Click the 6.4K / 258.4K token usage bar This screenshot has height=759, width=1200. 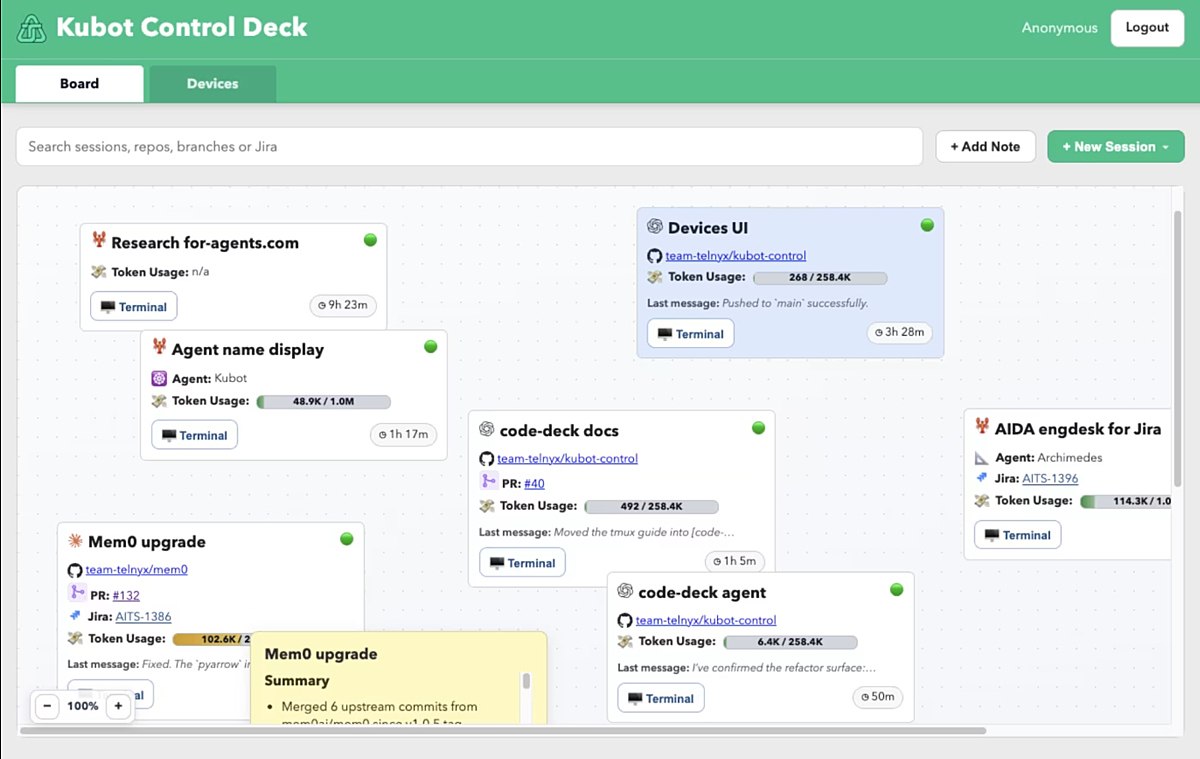(790, 642)
